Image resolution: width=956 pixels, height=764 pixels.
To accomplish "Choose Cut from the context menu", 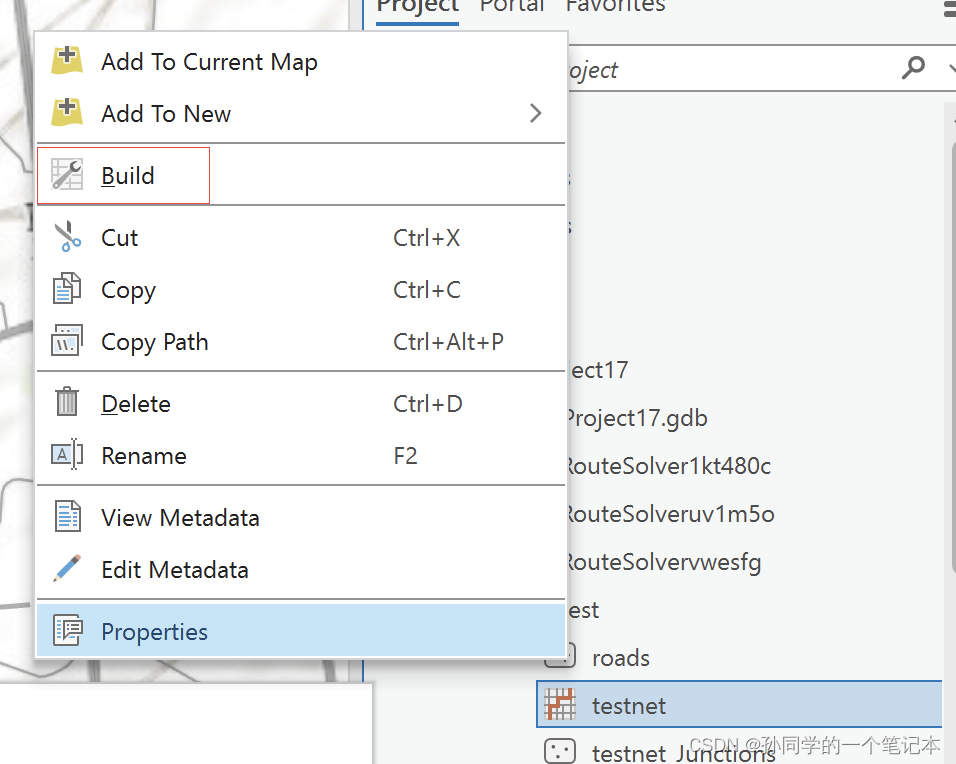I will coord(301,237).
